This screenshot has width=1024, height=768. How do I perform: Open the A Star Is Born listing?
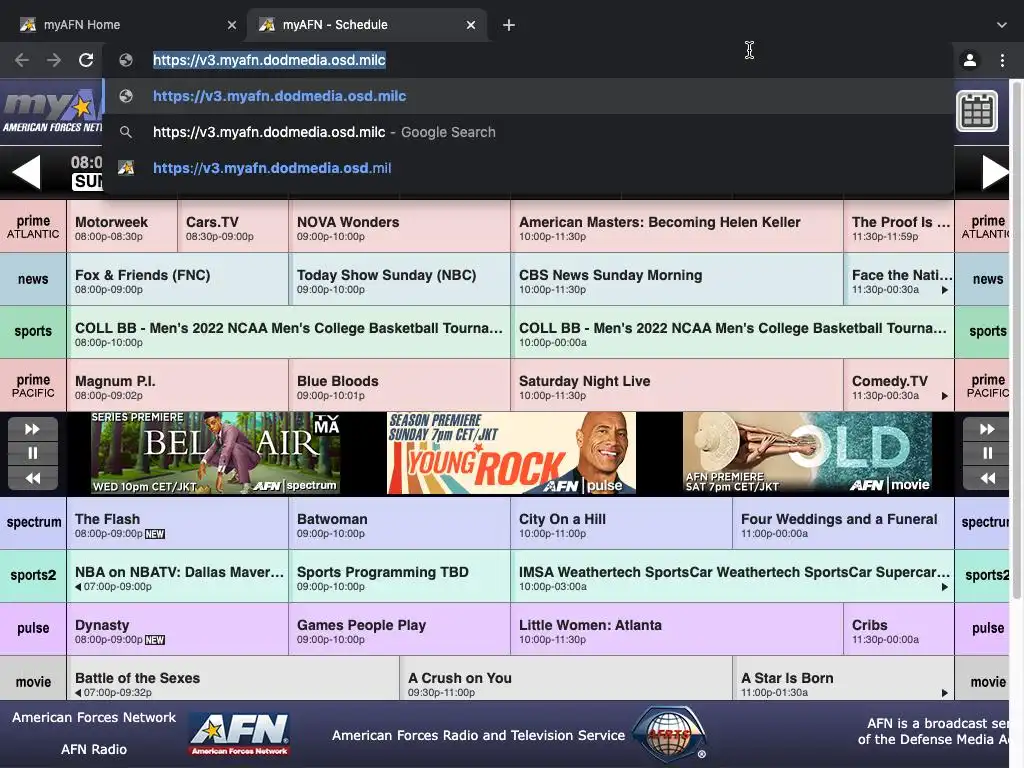coord(844,681)
